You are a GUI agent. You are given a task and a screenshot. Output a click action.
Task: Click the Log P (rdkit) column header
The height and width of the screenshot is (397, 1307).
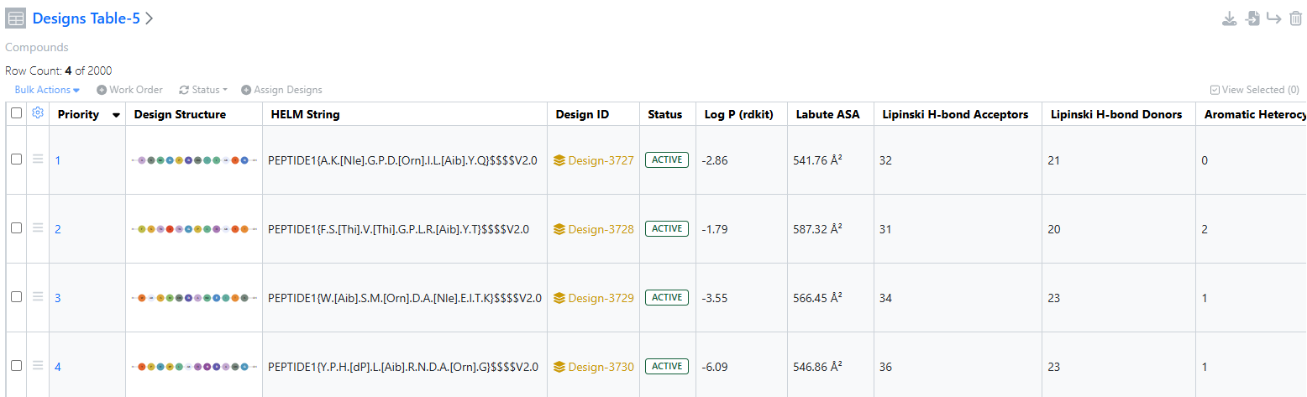pos(740,114)
